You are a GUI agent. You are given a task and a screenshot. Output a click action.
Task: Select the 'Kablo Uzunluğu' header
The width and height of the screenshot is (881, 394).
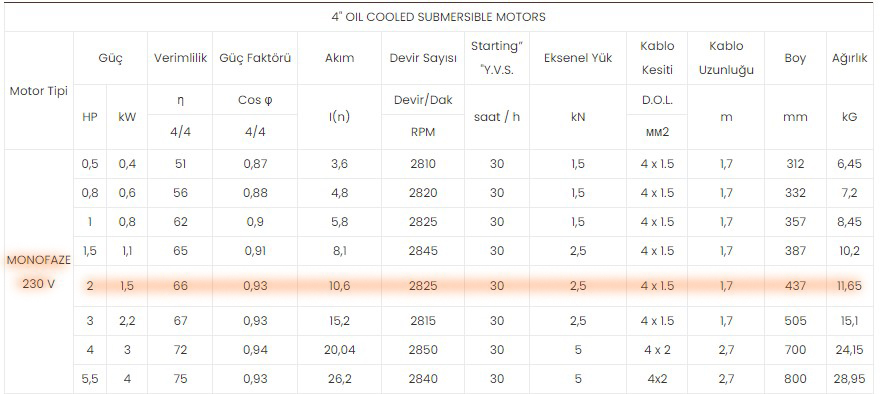726,58
